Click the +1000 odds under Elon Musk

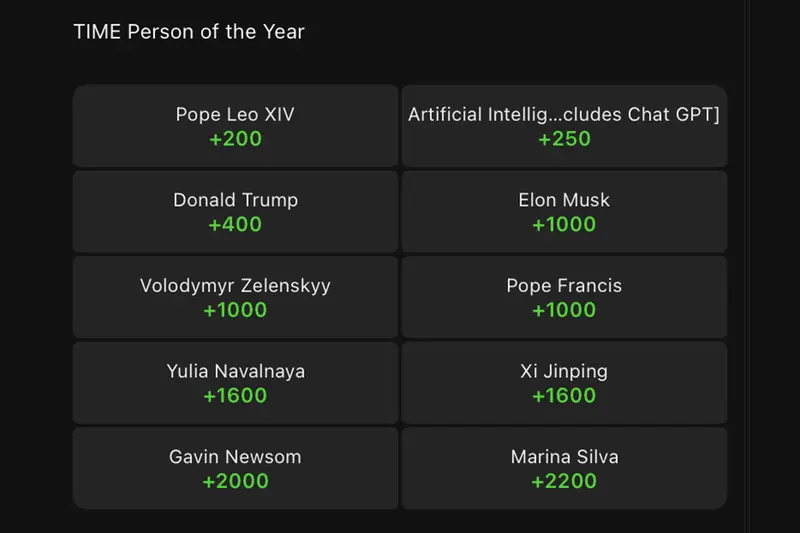(x=564, y=224)
